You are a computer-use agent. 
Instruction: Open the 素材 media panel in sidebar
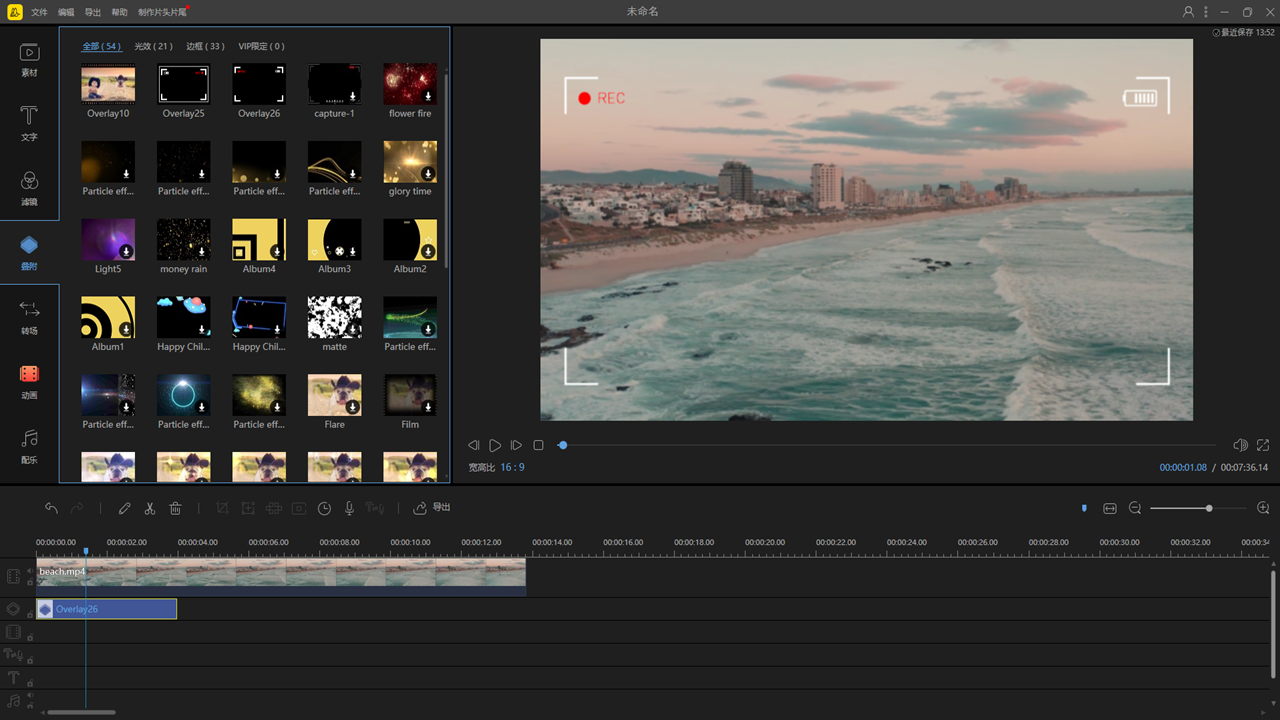pos(29,59)
